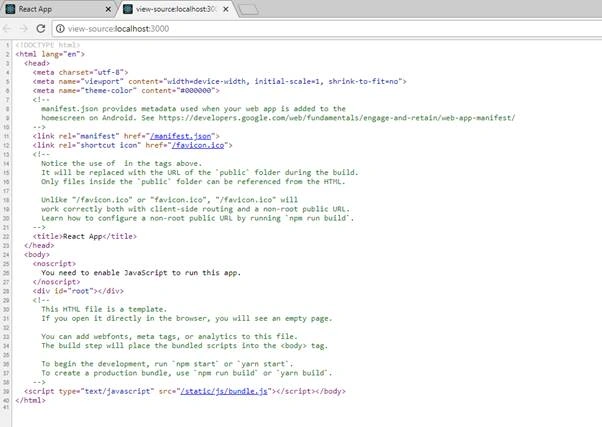Click the site information icon

(60, 28)
